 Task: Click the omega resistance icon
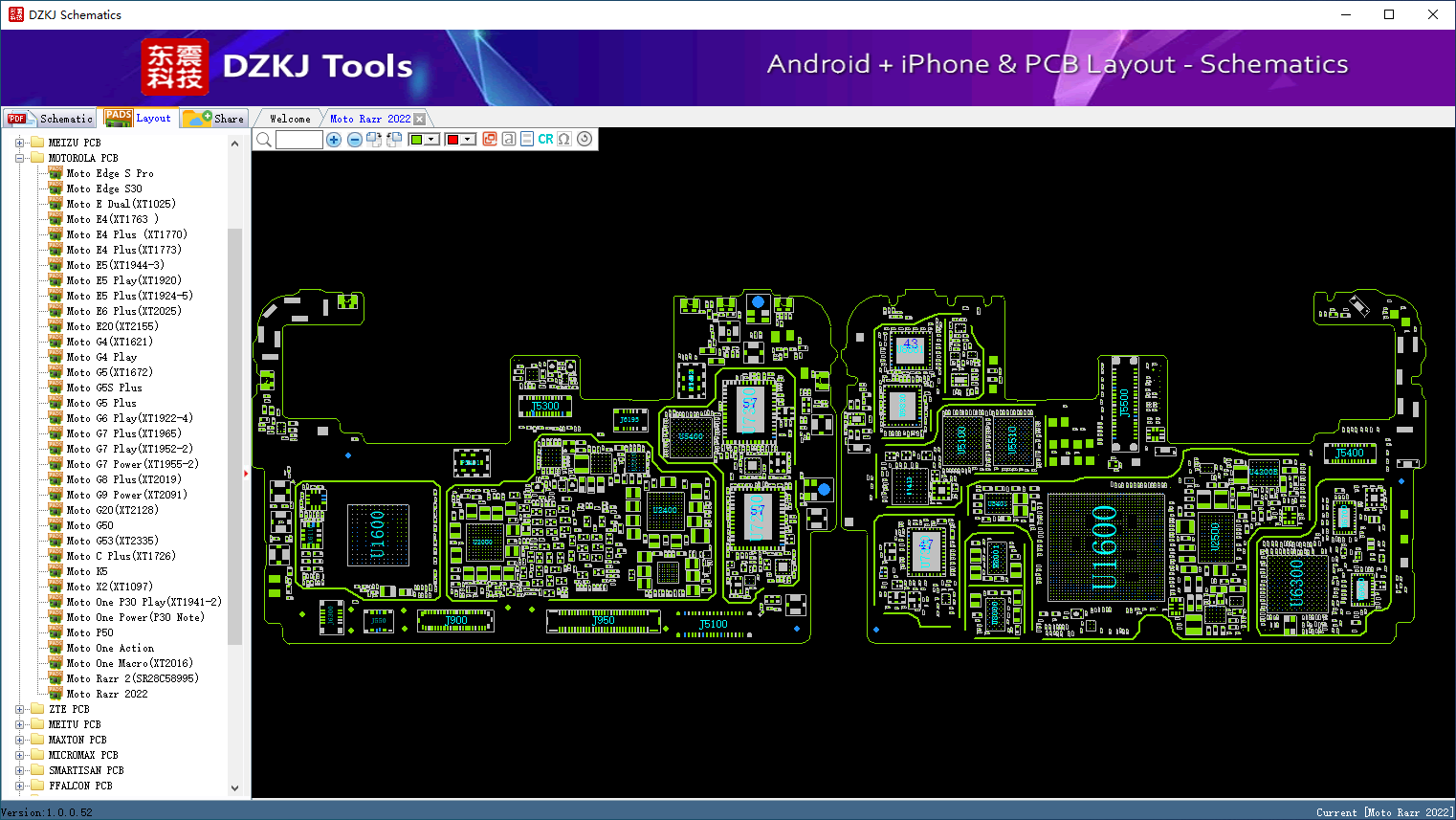tap(564, 139)
